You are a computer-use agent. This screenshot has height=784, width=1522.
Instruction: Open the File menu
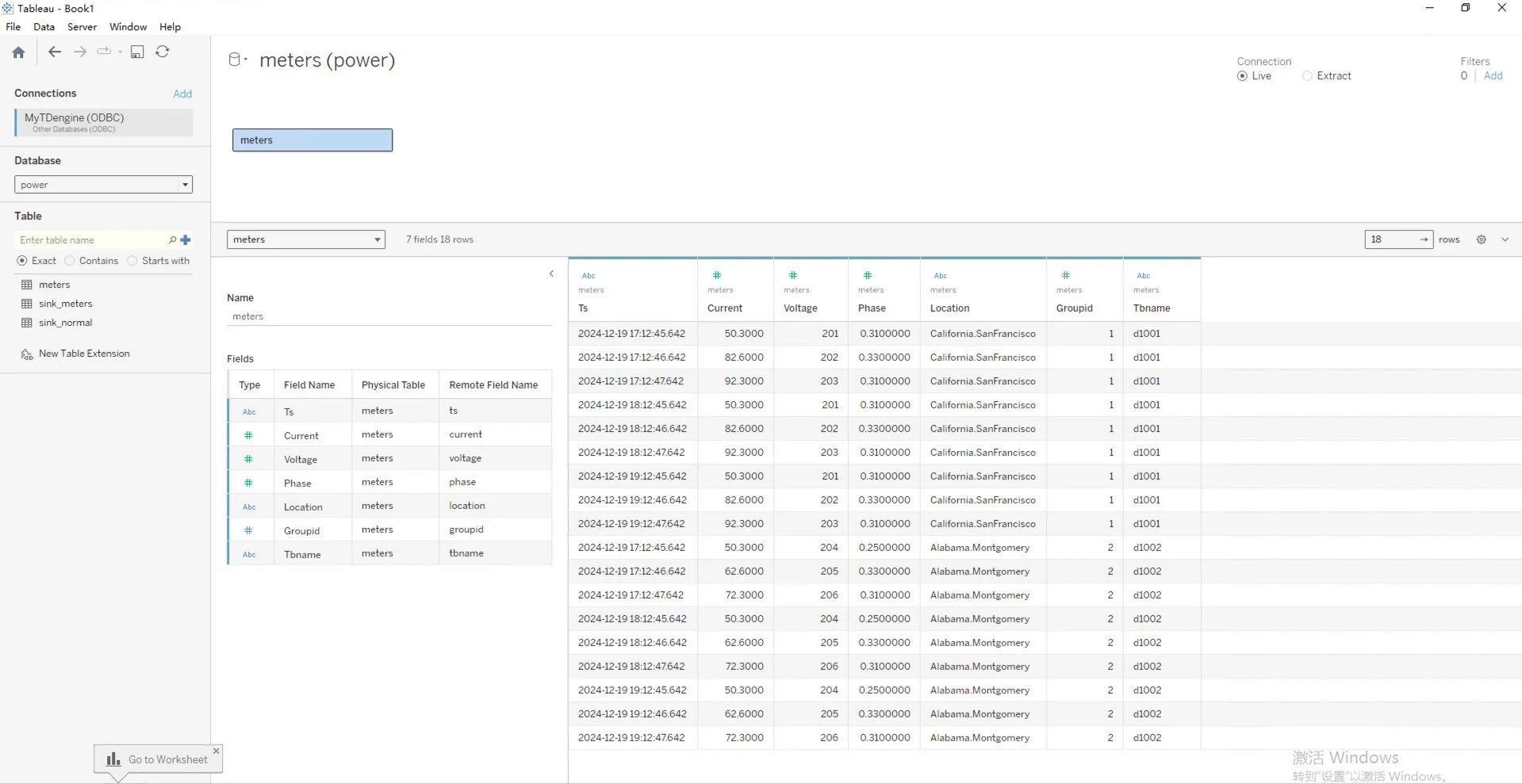click(13, 27)
